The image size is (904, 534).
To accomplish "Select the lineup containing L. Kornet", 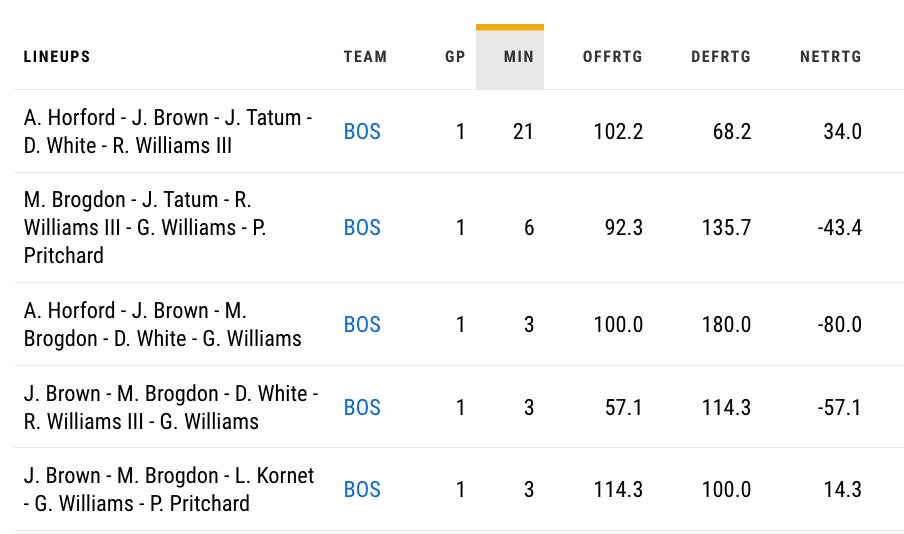I will [x=168, y=490].
